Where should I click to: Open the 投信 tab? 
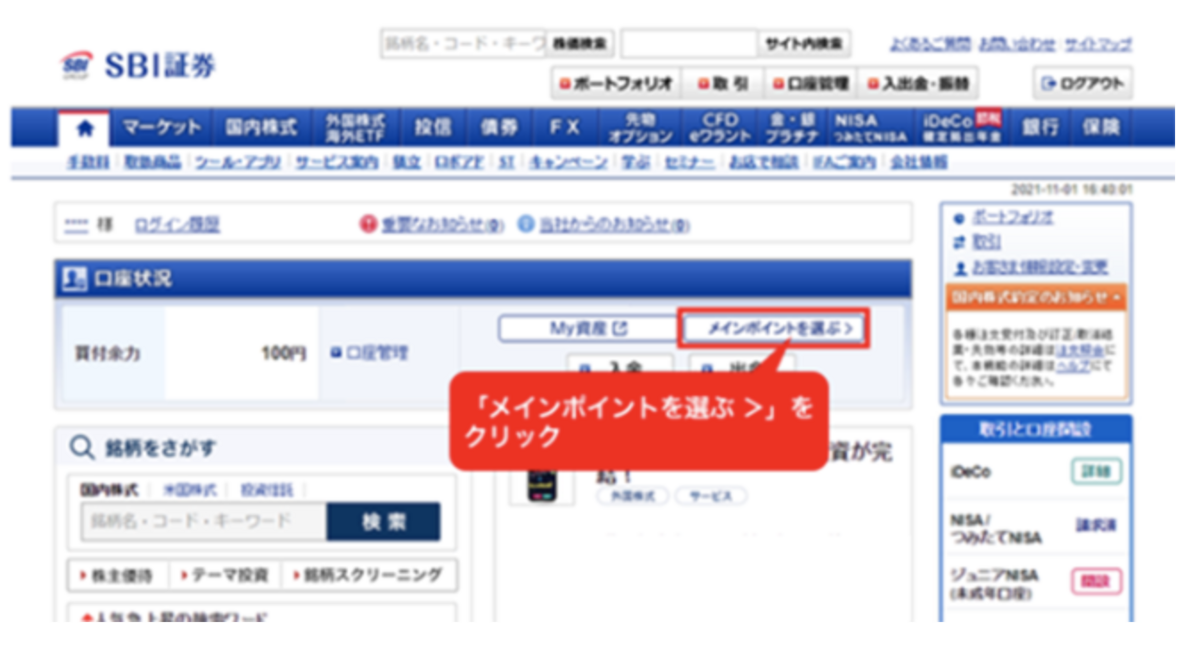pyautogui.click(x=433, y=128)
